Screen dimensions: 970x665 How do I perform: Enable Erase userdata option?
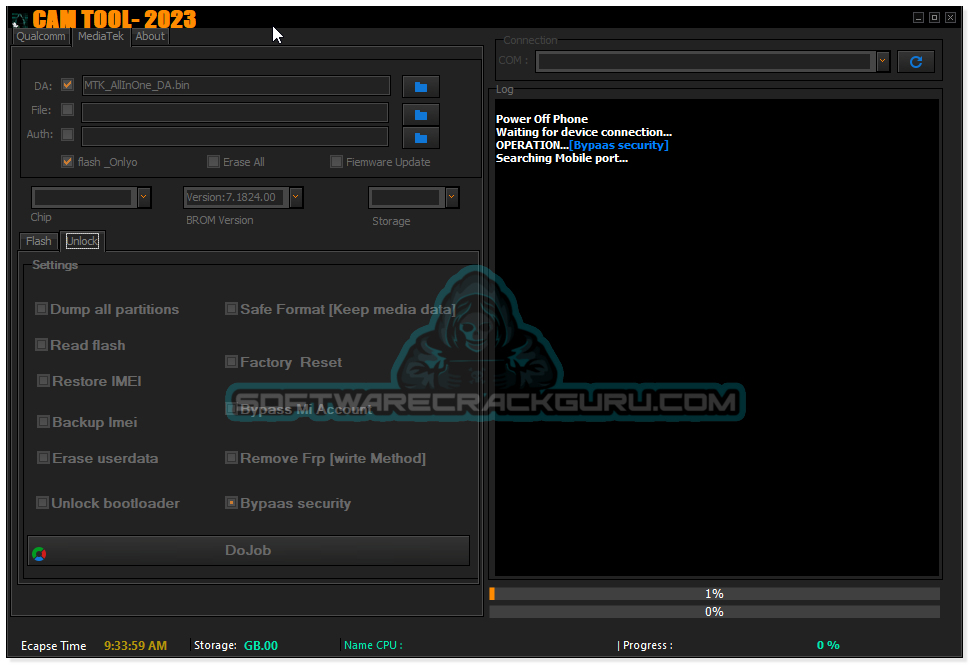(x=43, y=457)
